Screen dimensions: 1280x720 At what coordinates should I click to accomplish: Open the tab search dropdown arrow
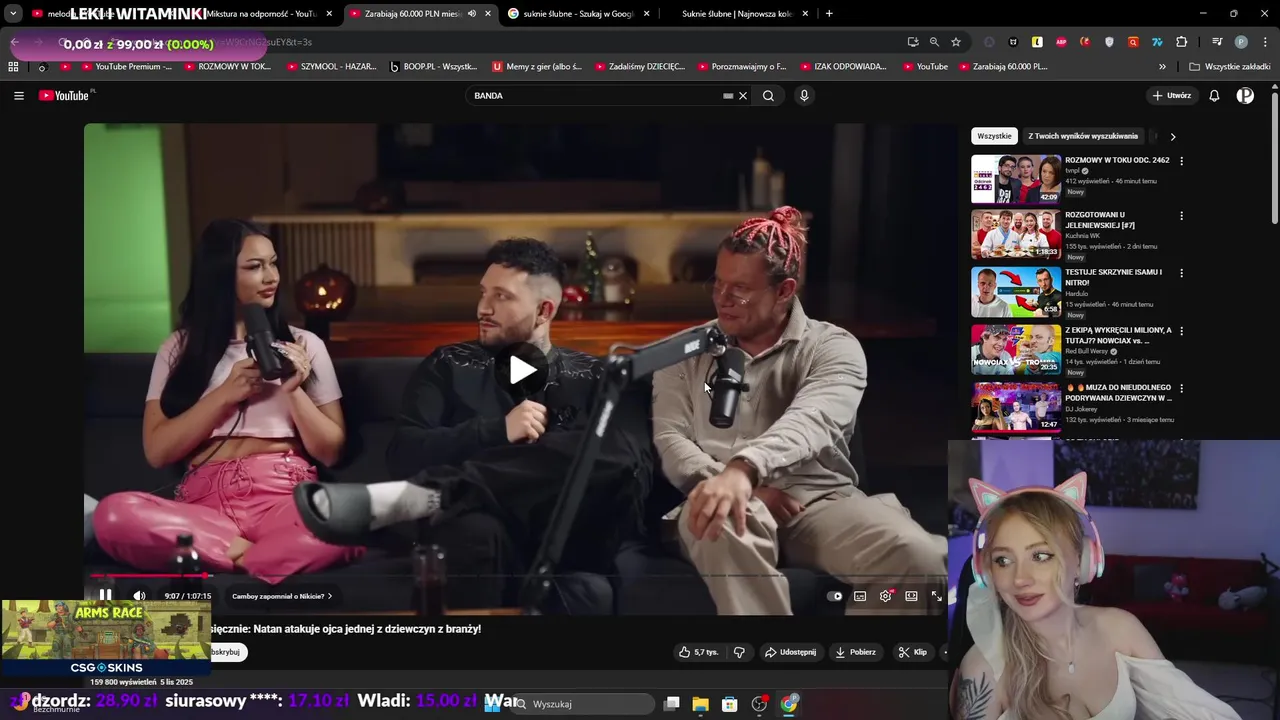point(13,14)
